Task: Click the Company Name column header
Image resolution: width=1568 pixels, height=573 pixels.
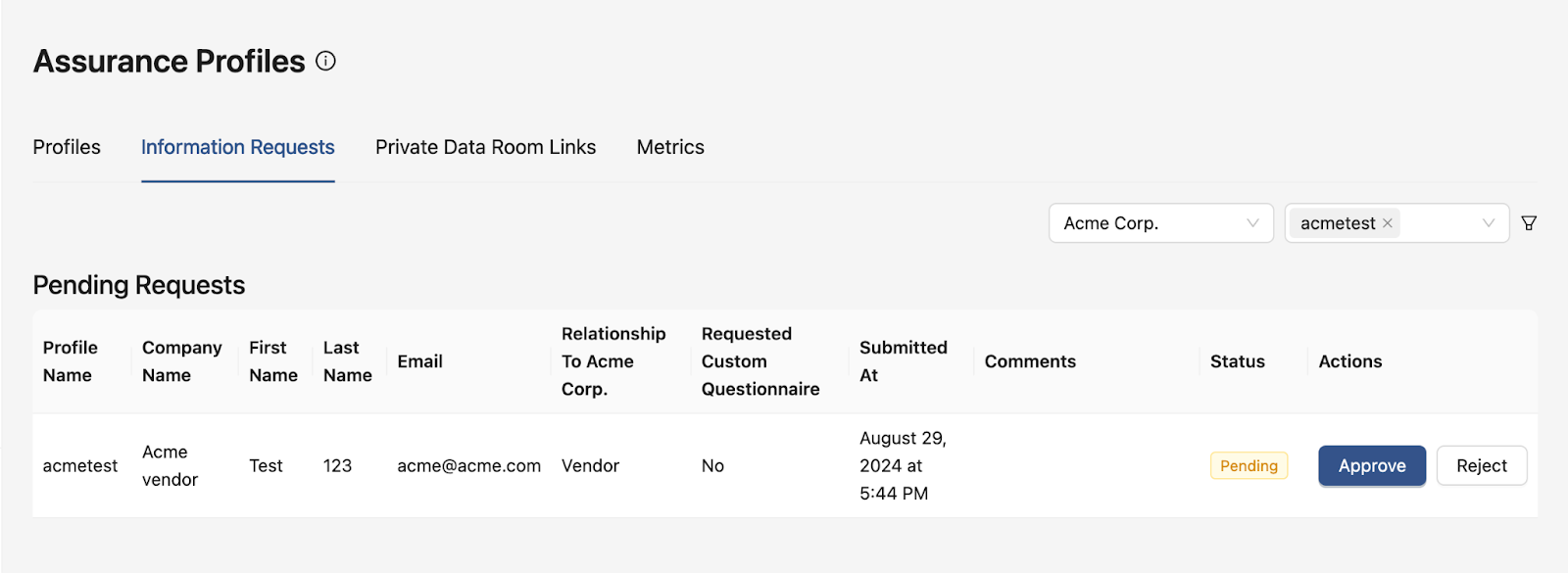Action: pyautogui.click(x=182, y=361)
